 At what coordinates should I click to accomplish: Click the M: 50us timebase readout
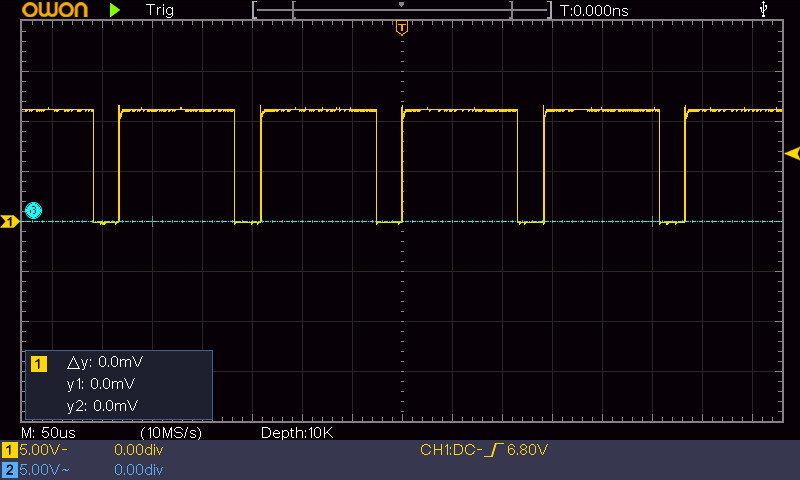48,433
